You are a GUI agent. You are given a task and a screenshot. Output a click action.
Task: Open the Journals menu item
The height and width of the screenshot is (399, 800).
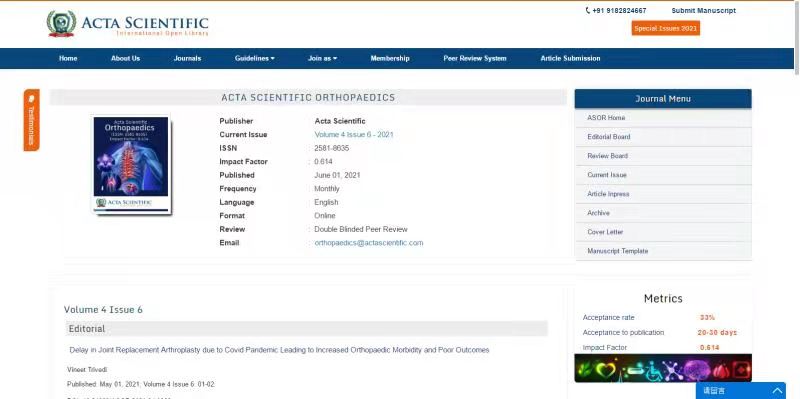[x=187, y=59]
